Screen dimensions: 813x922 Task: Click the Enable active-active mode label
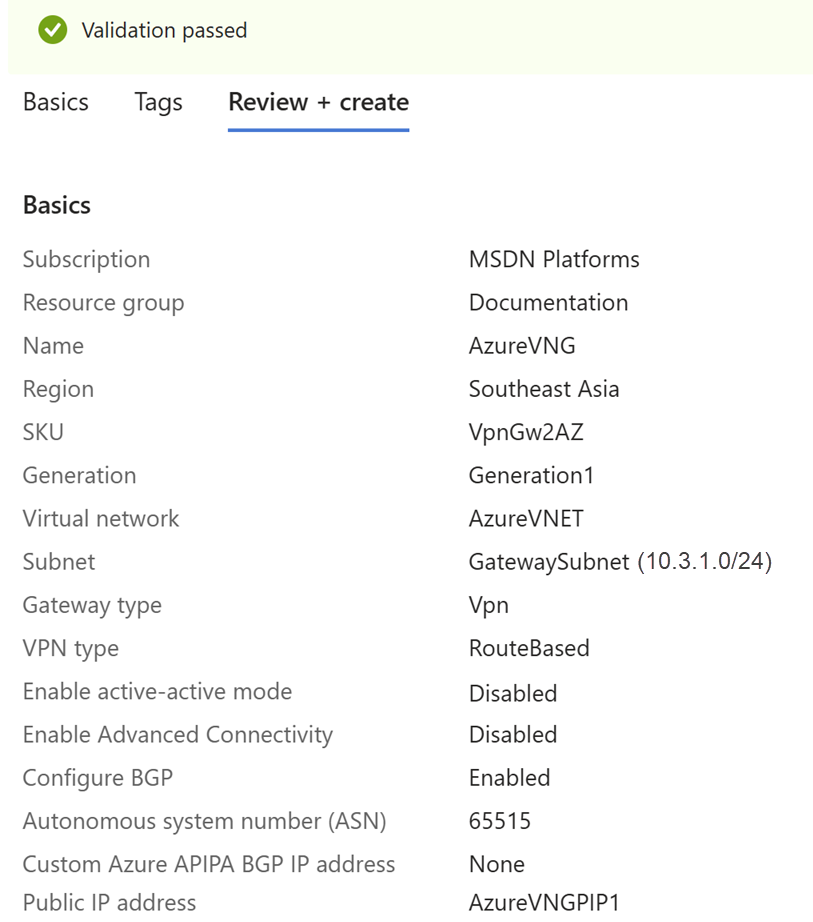coord(157,691)
